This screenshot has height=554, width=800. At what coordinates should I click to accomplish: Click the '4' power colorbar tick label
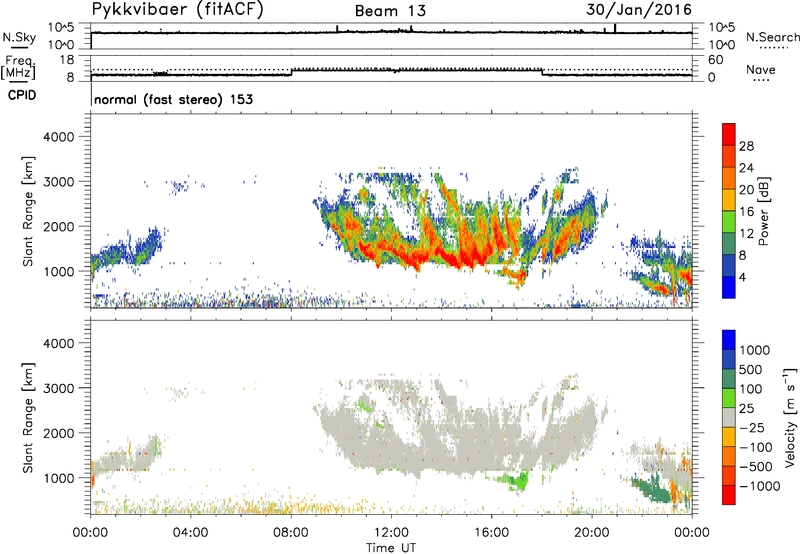[x=742, y=277]
